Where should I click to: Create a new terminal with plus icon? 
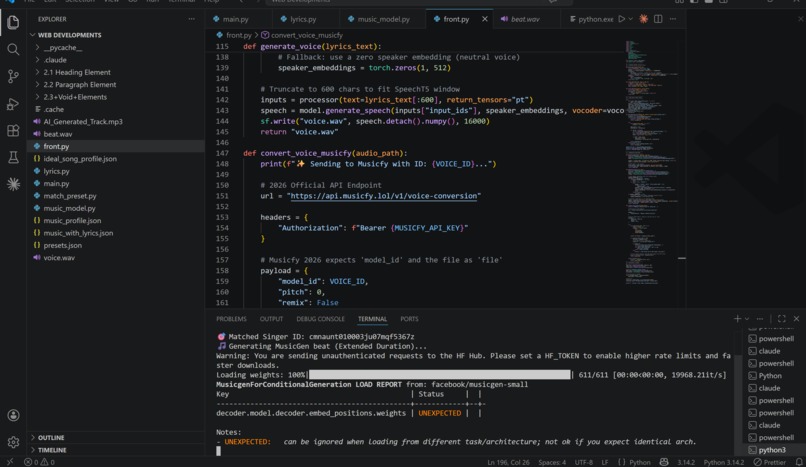[737, 319]
